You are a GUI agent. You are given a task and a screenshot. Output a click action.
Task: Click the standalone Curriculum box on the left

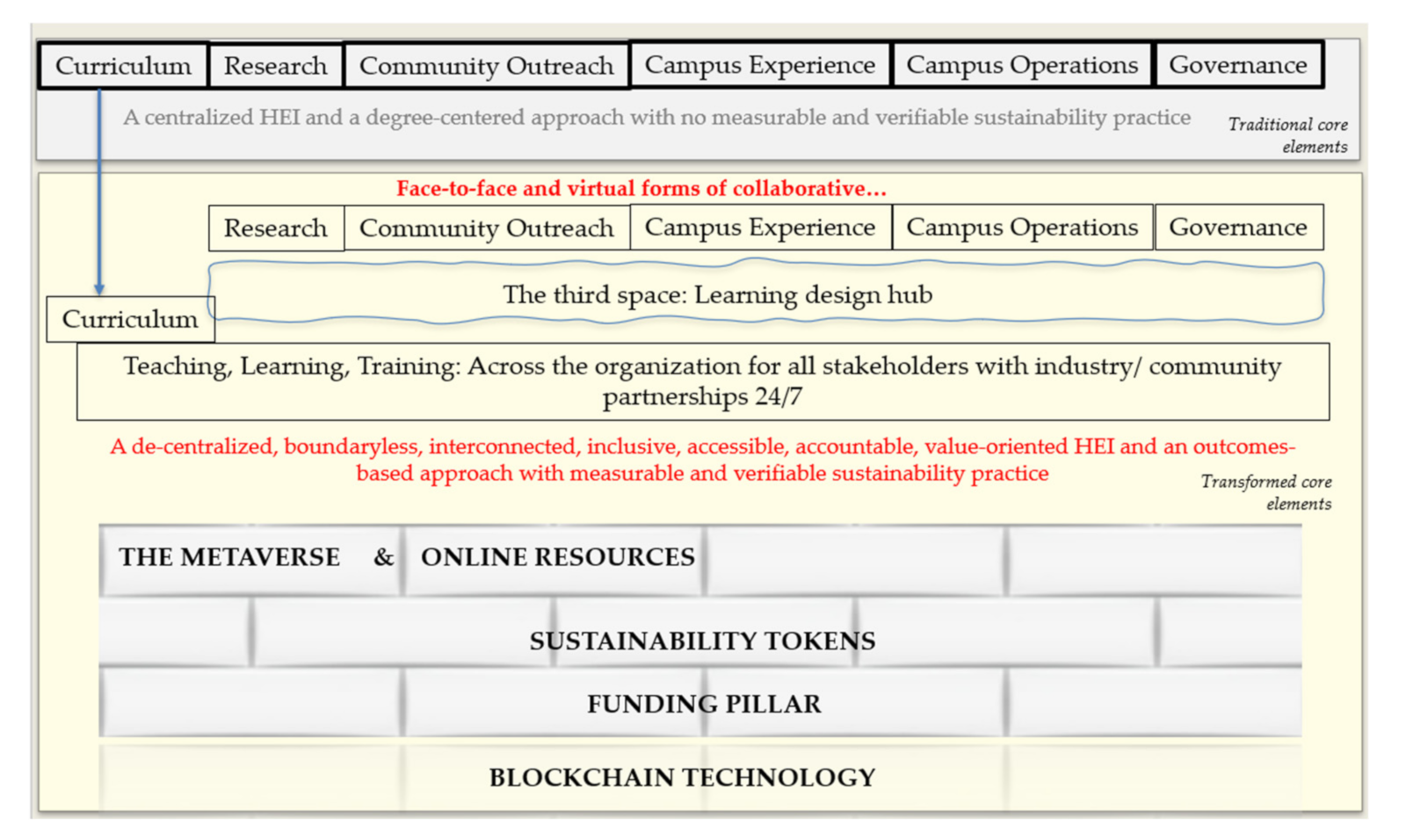click(x=130, y=319)
